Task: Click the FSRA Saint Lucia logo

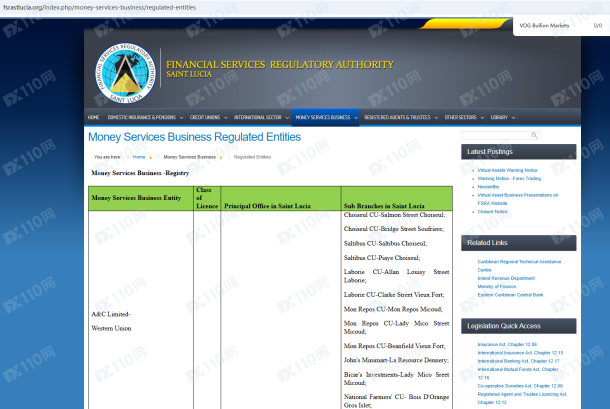Action: click(x=125, y=73)
